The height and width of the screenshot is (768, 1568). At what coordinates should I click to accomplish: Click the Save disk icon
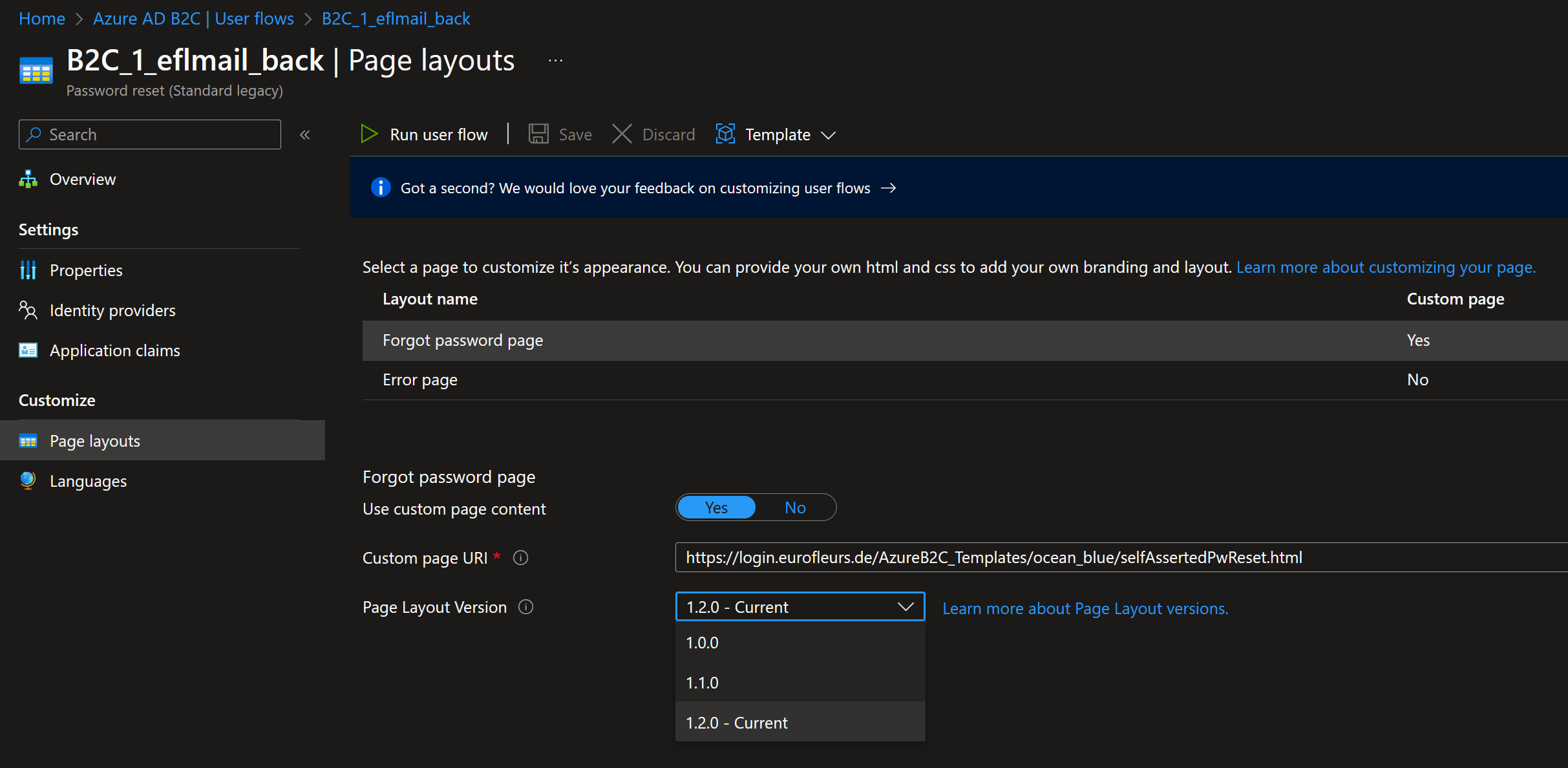coord(538,134)
